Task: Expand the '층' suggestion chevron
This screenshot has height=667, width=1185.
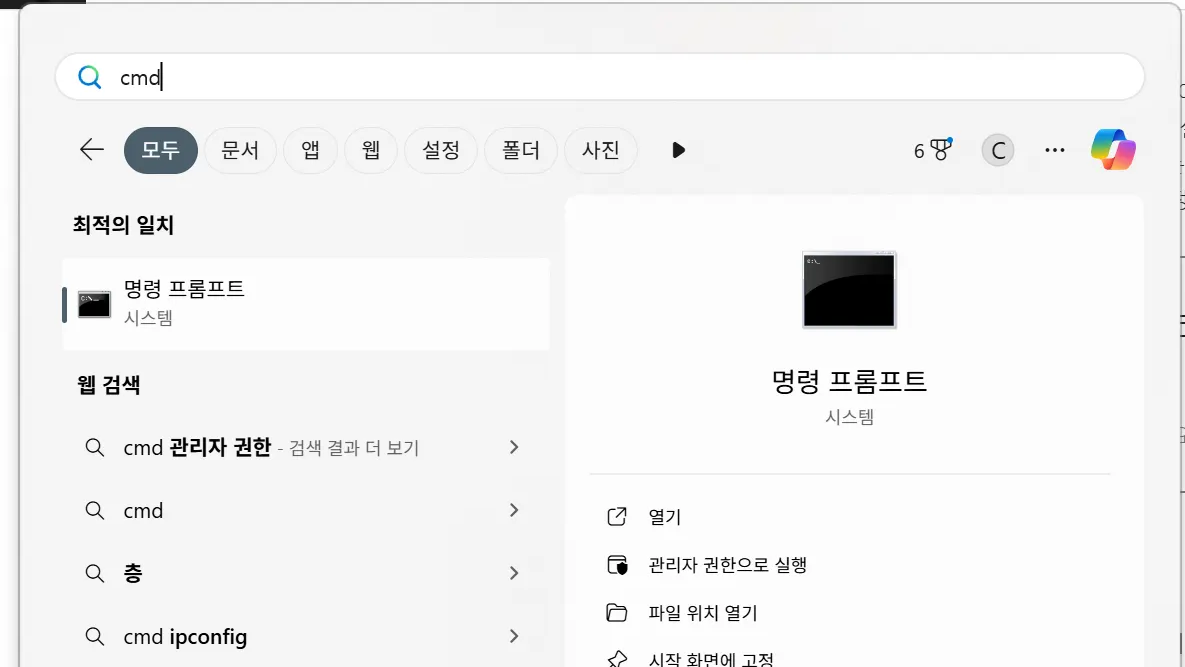Action: click(514, 573)
